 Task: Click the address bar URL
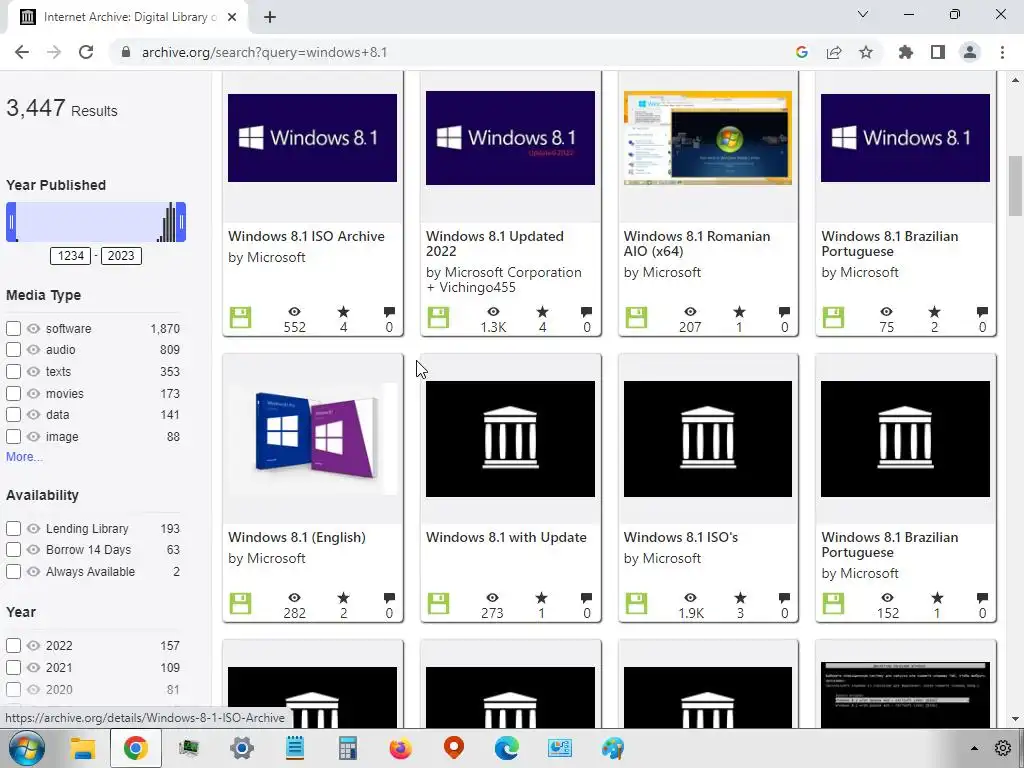tap(264, 52)
